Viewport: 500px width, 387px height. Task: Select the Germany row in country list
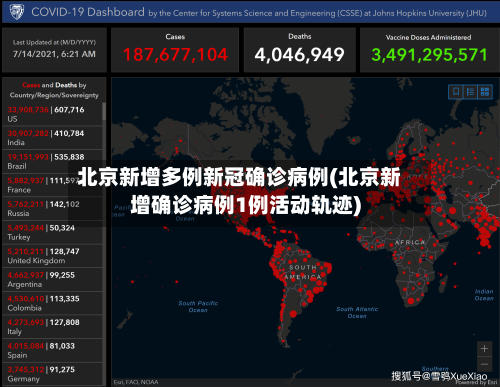click(x=53, y=374)
